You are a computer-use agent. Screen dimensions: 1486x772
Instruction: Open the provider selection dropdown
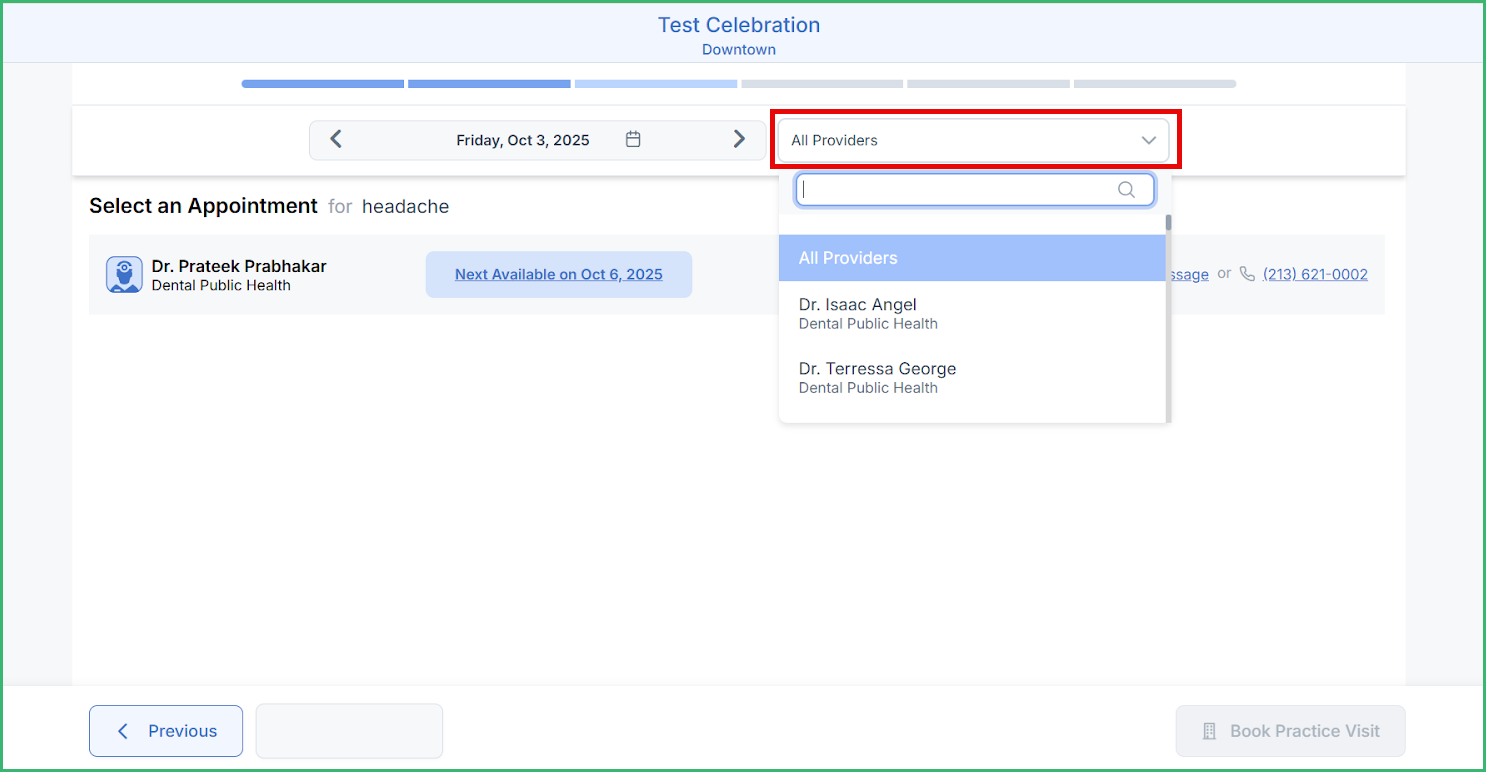tap(974, 140)
